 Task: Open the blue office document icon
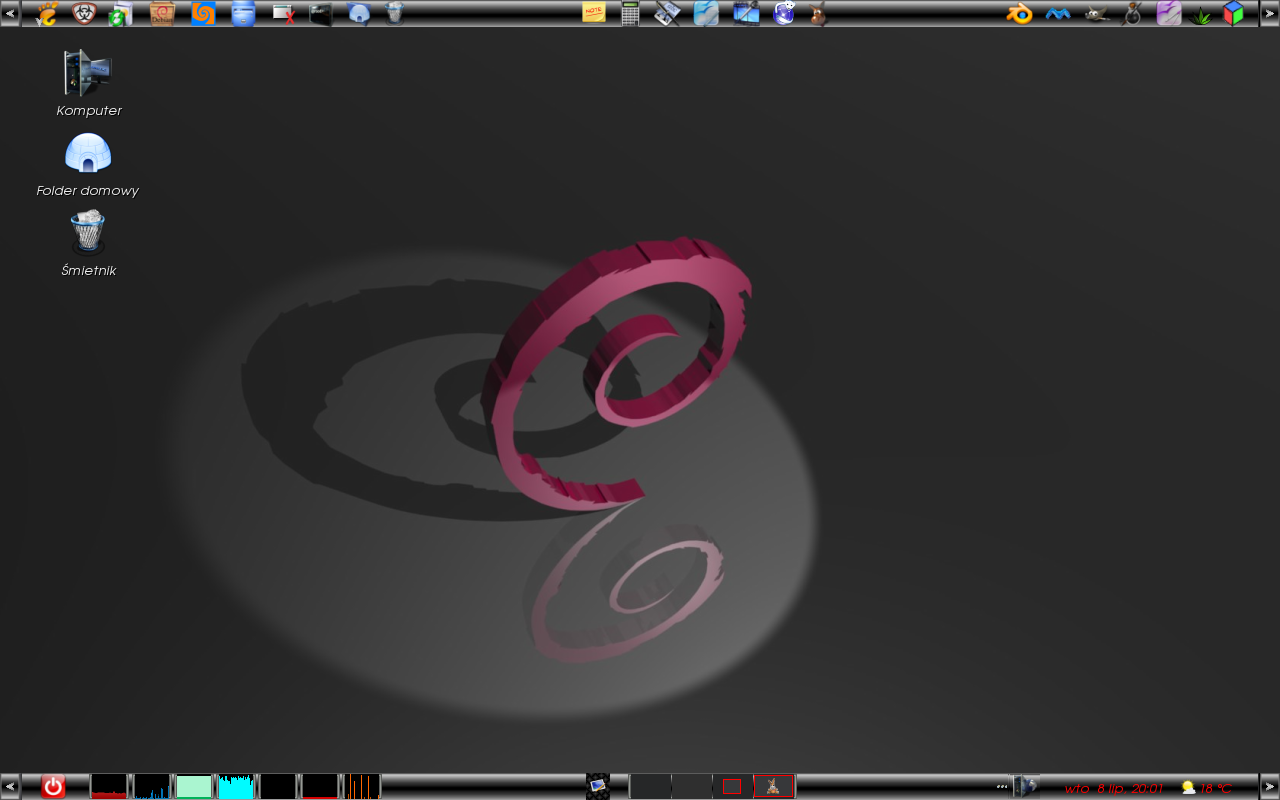coord(706,13)
